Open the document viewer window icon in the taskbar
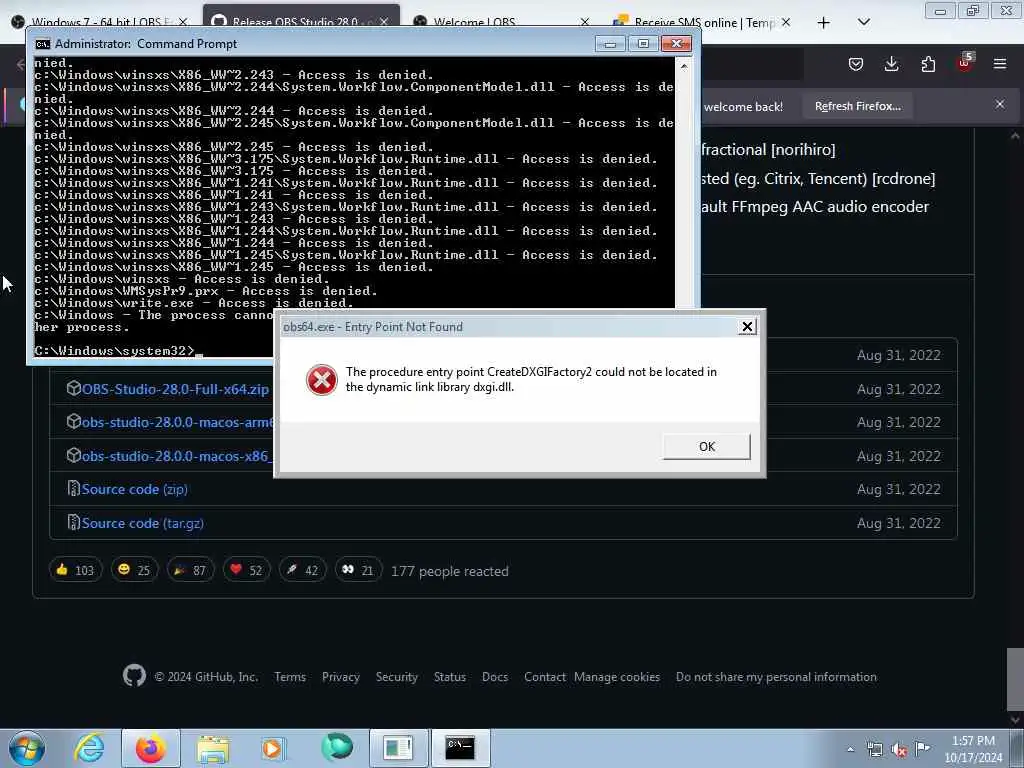1024x768 pixels. (398, 748)
